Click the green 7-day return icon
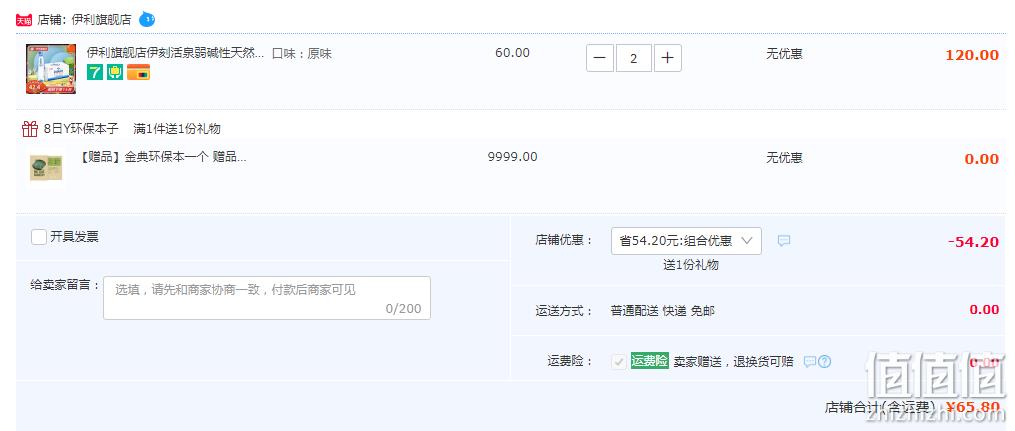 [x=95, y=72]
